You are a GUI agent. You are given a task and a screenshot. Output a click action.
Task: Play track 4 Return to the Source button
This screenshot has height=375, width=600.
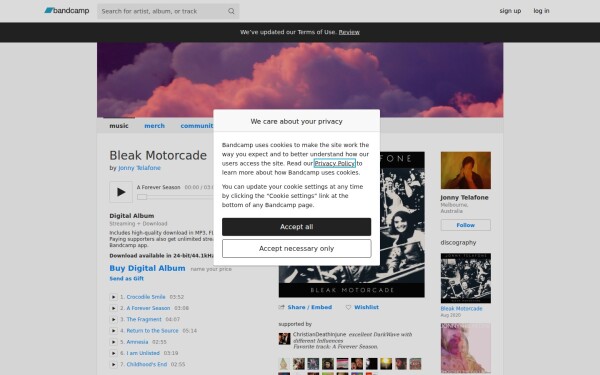tap(114, 331)
